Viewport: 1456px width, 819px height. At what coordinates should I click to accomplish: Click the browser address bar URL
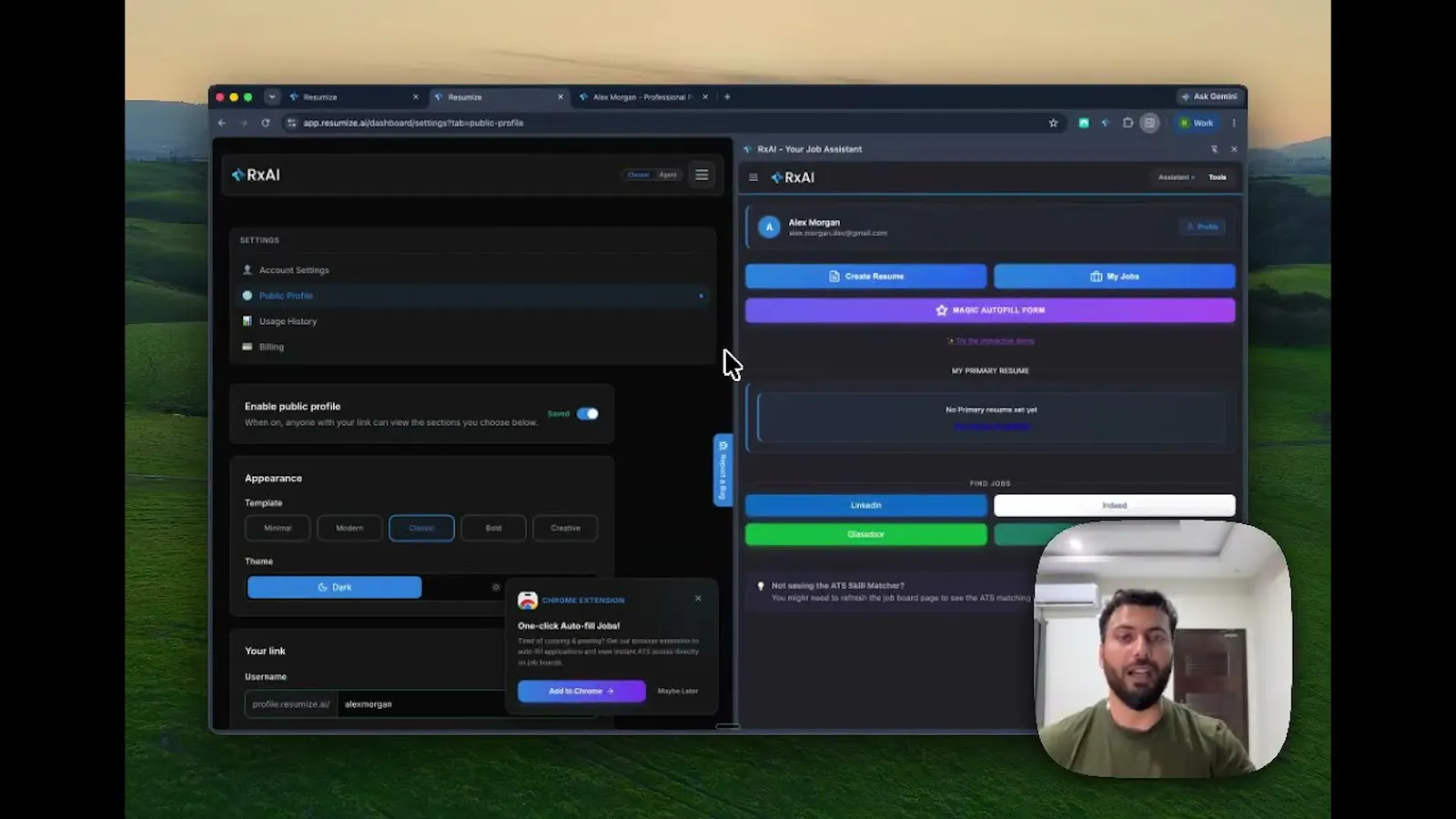413,123
